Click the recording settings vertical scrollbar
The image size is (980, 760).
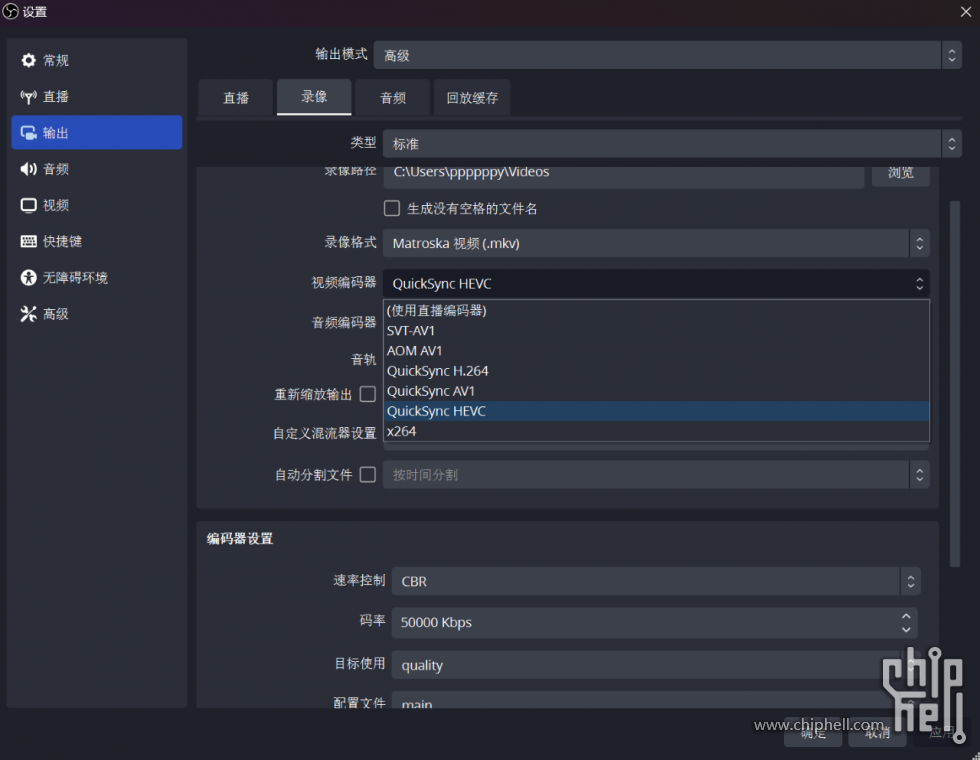pyautogui.click(x=954, y=384)
